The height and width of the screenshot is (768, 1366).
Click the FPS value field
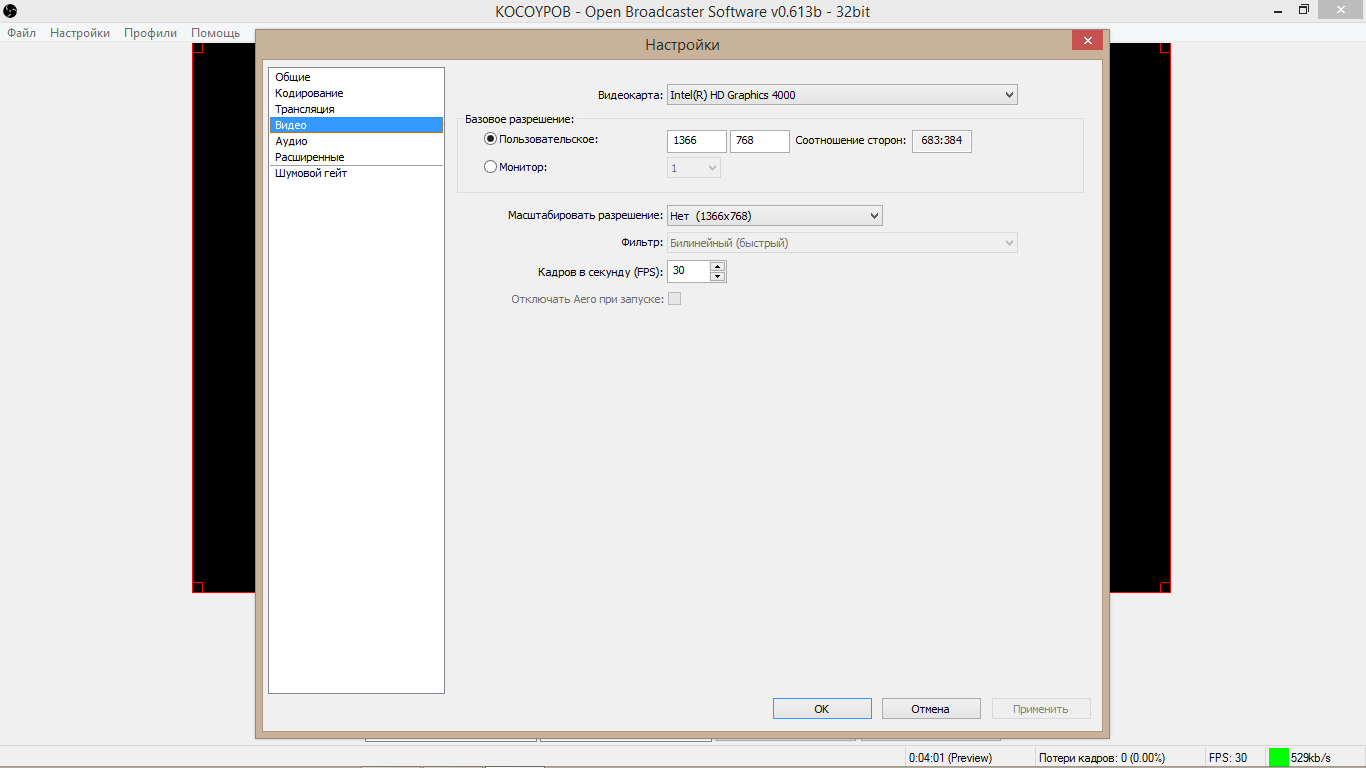coord(688,271)
